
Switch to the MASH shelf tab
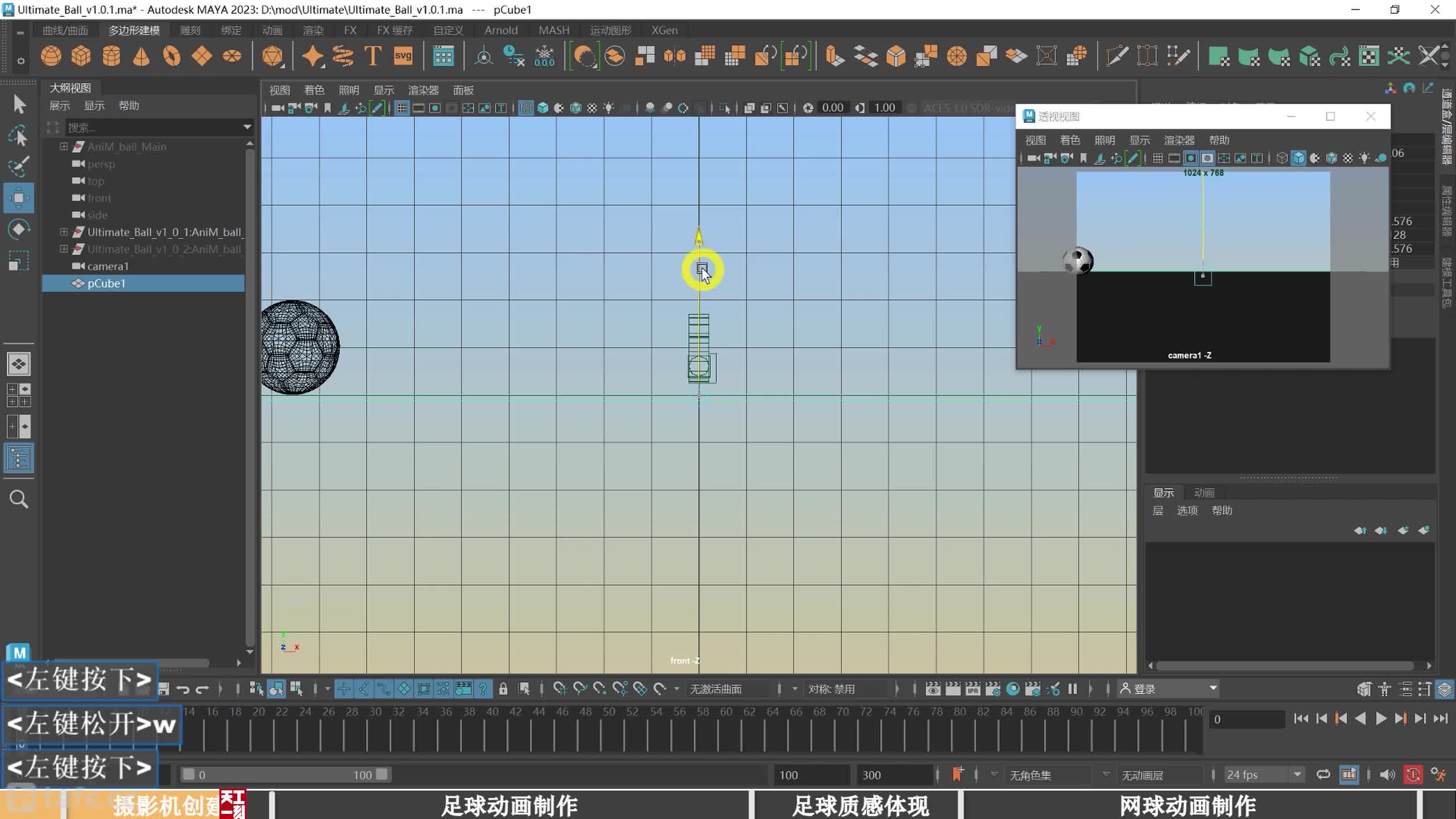tap(554, 30)
